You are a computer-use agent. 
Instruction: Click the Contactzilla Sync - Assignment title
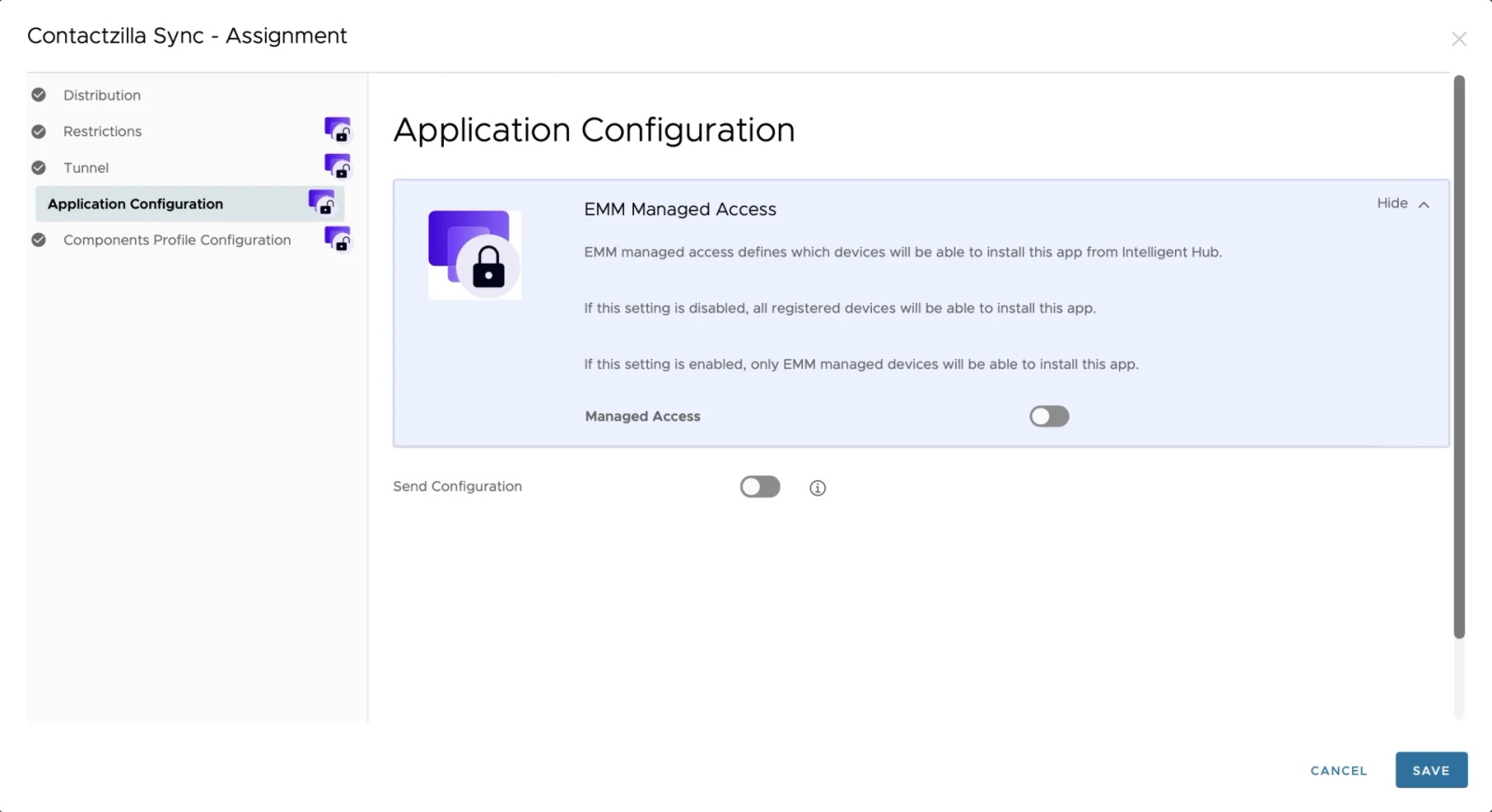click(187, 35)
